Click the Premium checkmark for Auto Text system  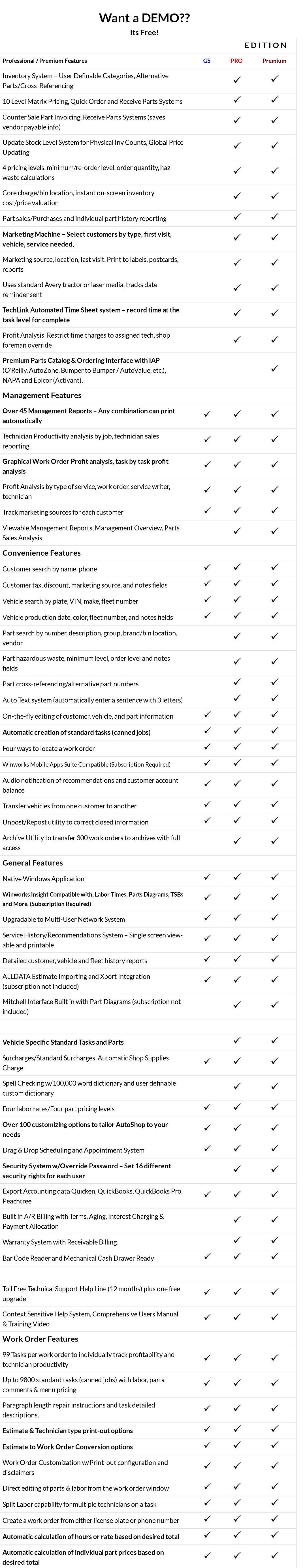pyautogui.click(x=274, y=698)
